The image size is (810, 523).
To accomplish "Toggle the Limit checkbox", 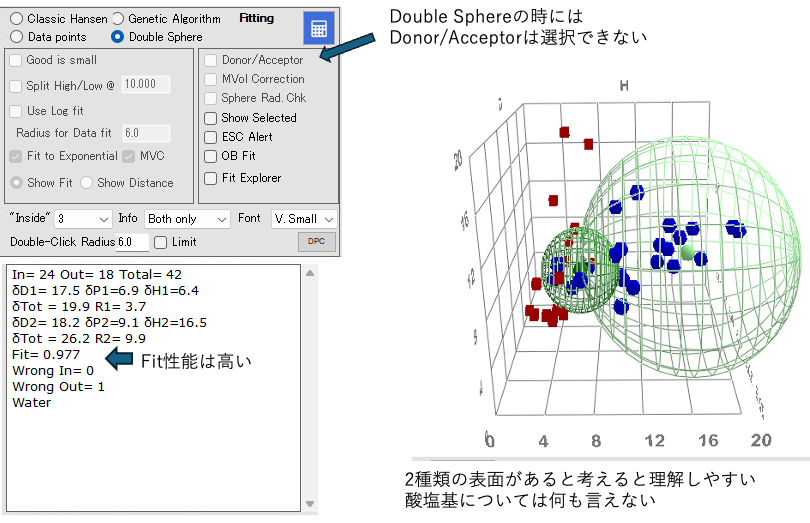I will click(161, 242).
